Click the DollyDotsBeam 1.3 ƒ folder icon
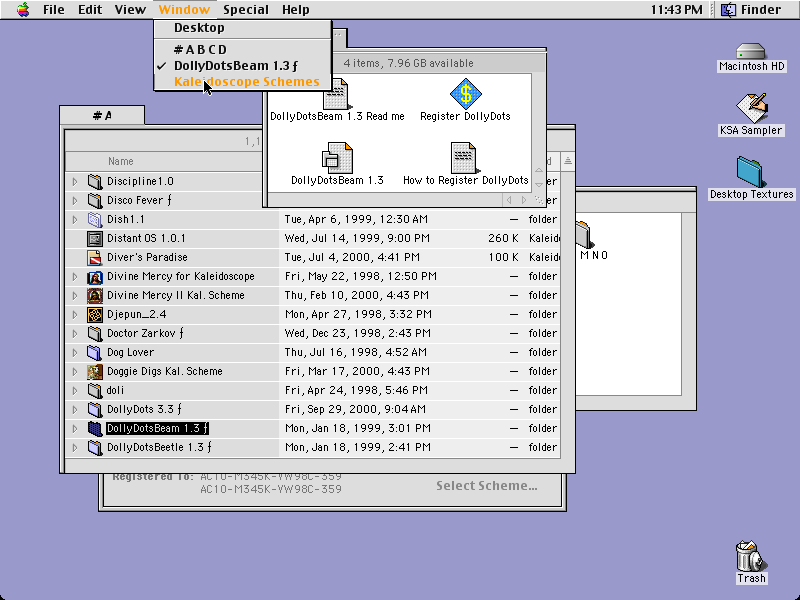Viewport: 800px width, 600px height. click(94, 428)
